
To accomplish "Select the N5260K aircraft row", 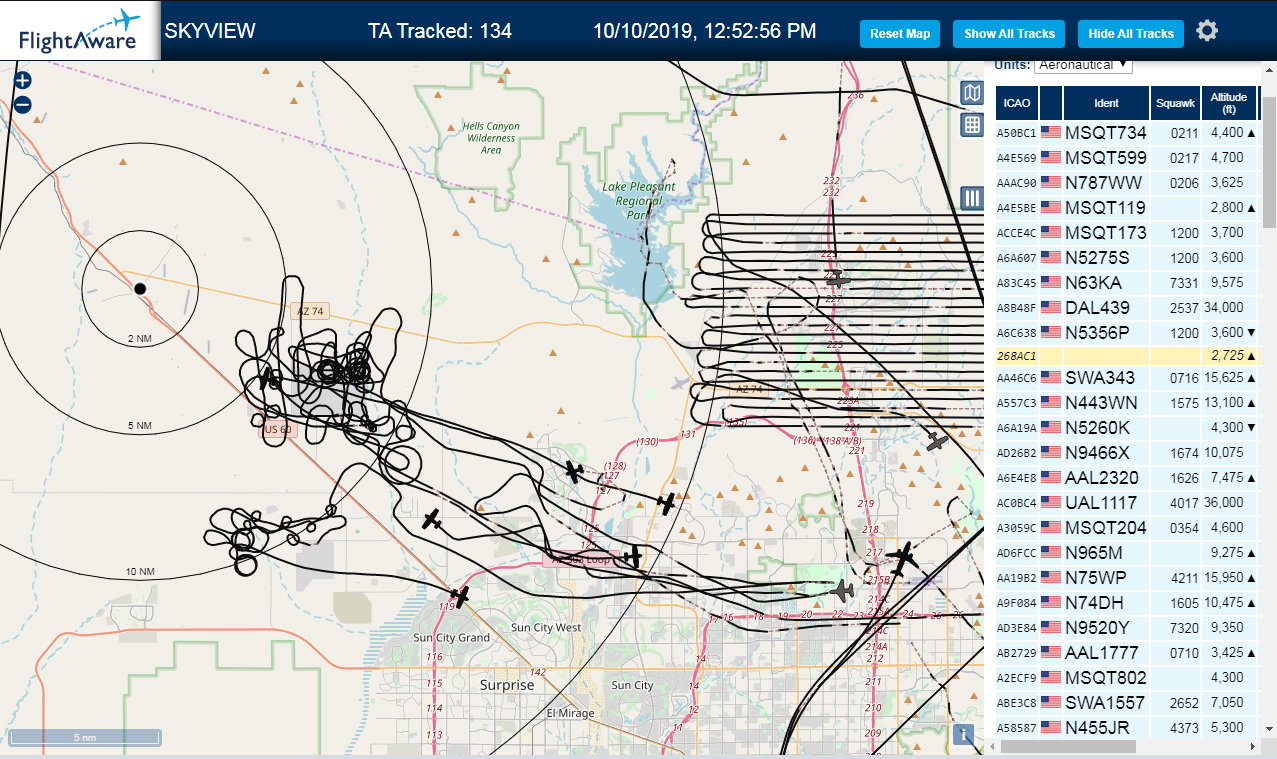I will [x=1126, y=427].
